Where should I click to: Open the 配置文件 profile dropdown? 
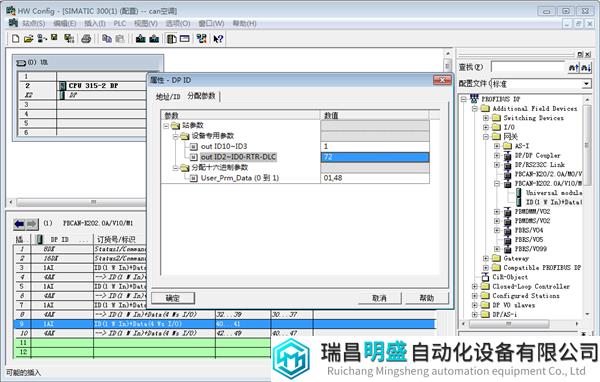[586, 83]
